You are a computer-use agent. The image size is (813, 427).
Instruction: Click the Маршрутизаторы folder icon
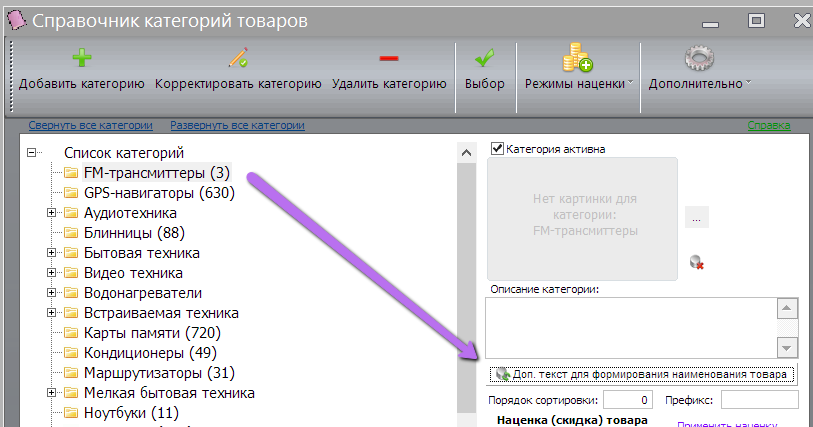click(71, 373)
